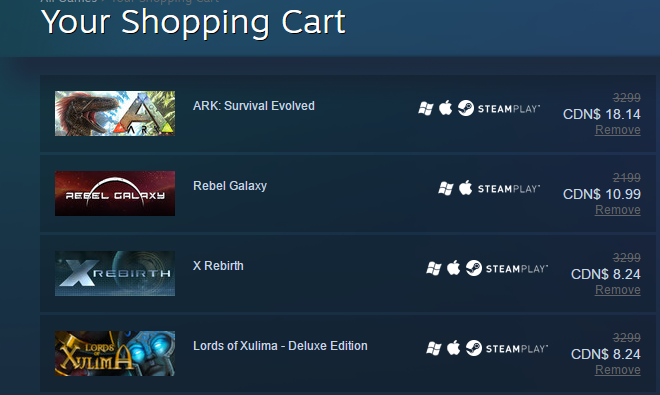660x395 pixels.
Task: Click the ARK game banner thumbnail
Action: (x=115, y=113)
